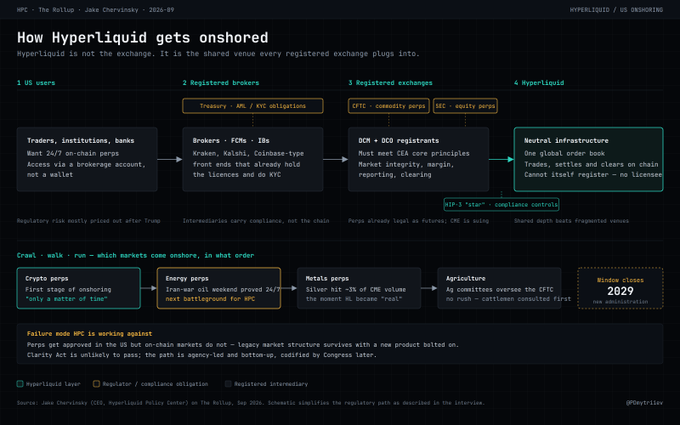Click the 'Crypto perps' card heading

click(x=47, y=278)
